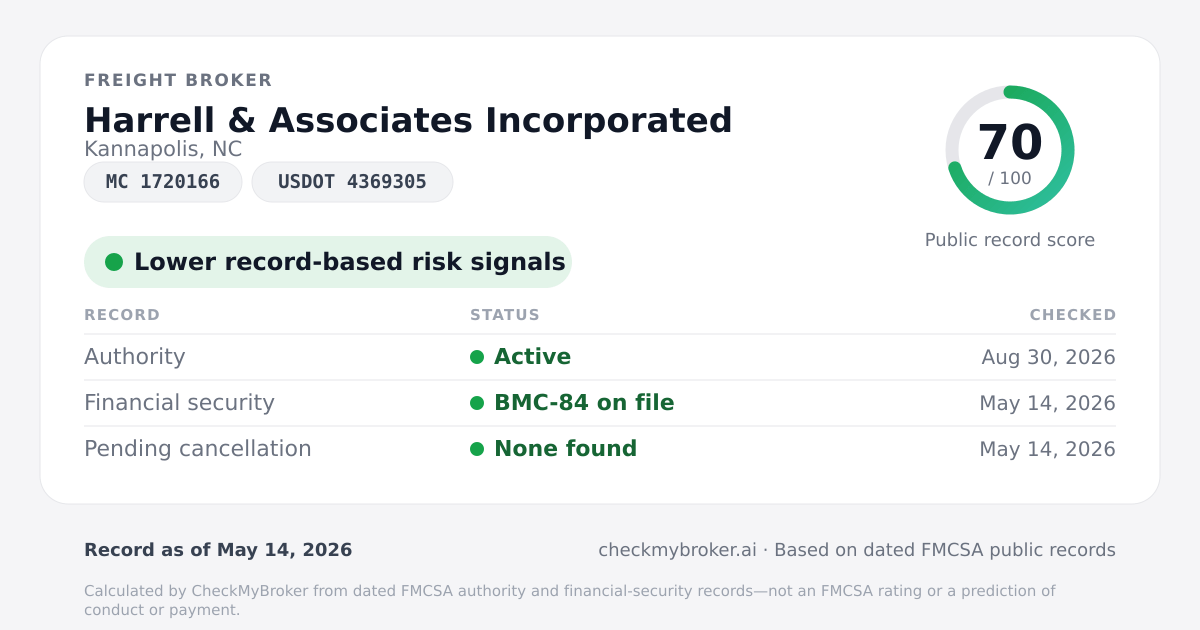Click the green dot beside BMC-84 on file
The width and height of the screenshot is (1200, 630).
click(x=477, y=403)
